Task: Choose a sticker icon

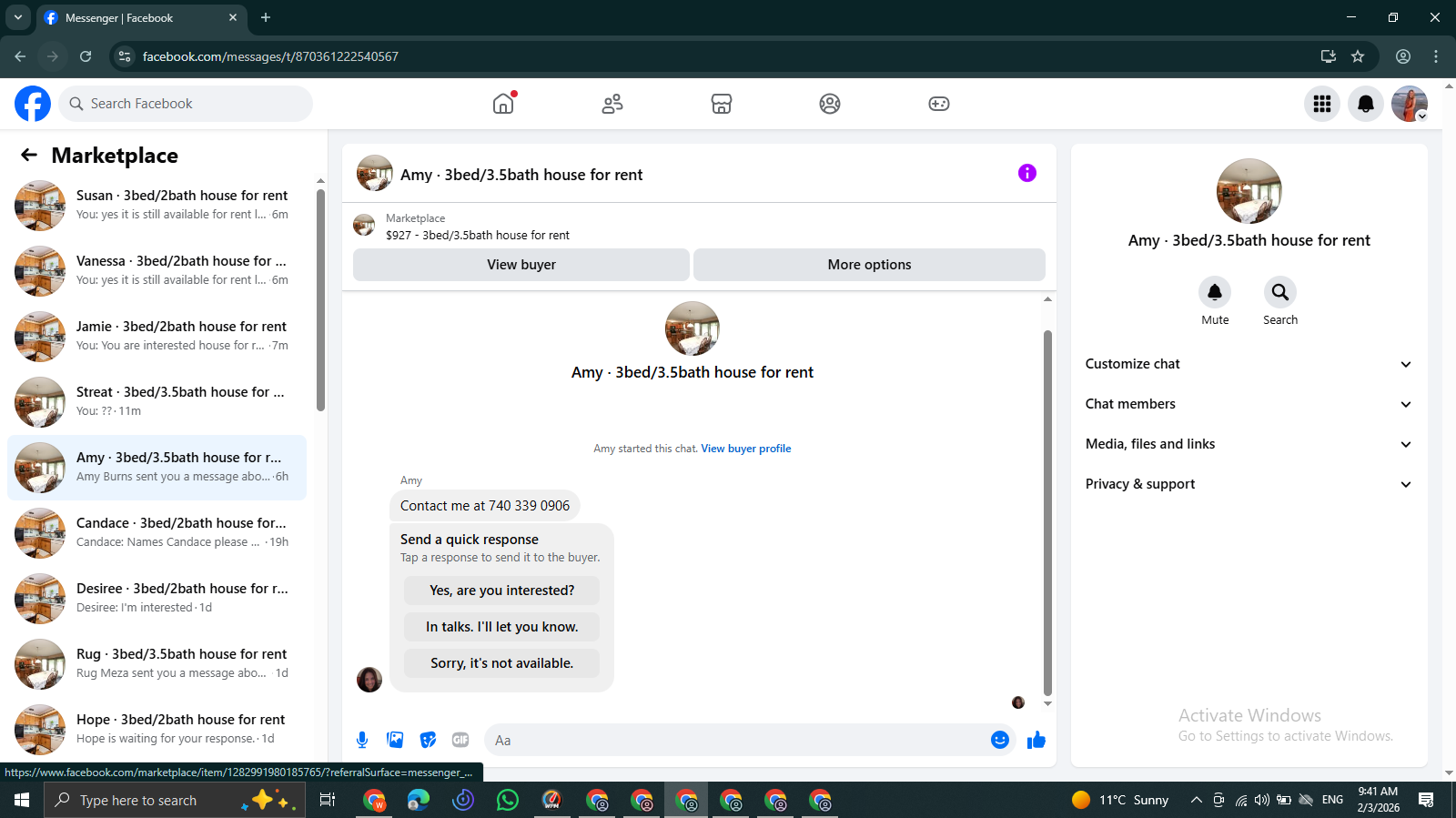Action: pyautogui.click(x=428, y=740)
